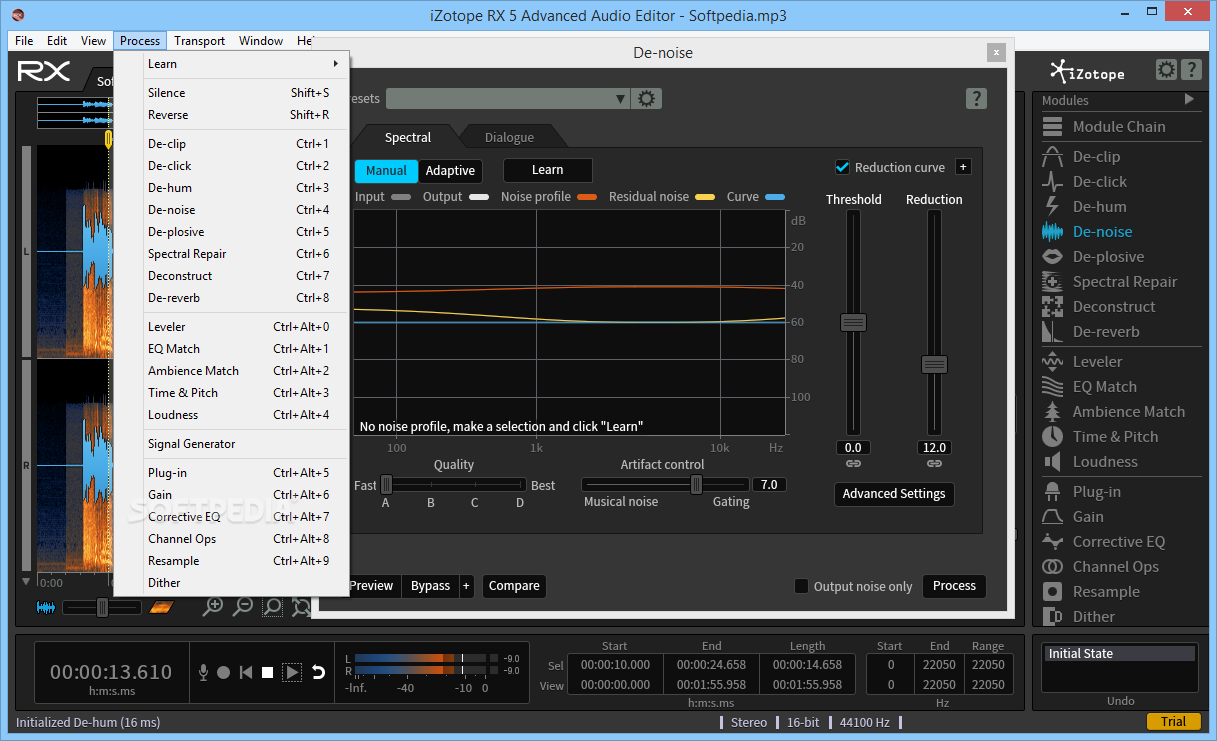Rewind to start with the skip-back button
The image size is (1217, 741).
tap(246, 673)
